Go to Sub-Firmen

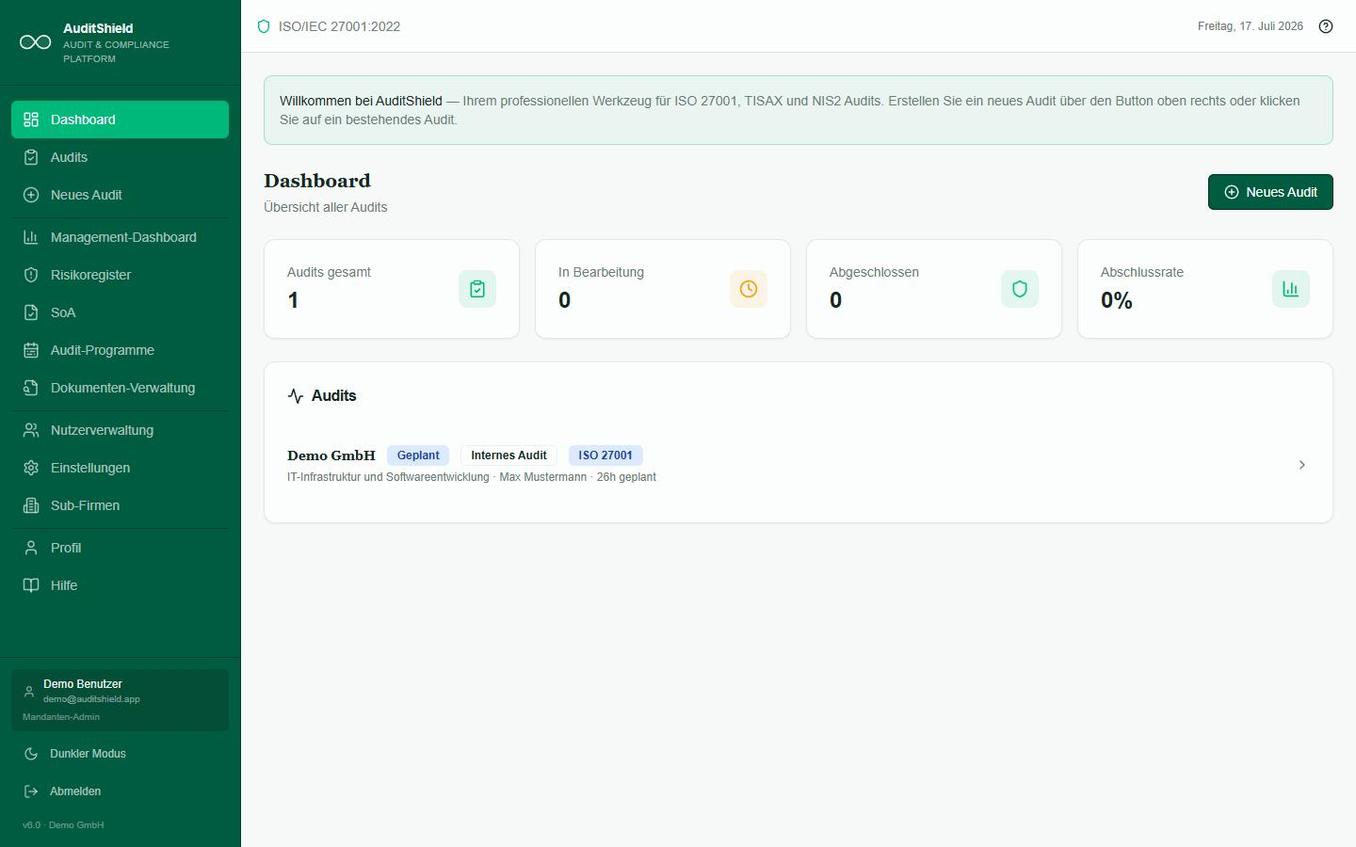coord(120,505)
